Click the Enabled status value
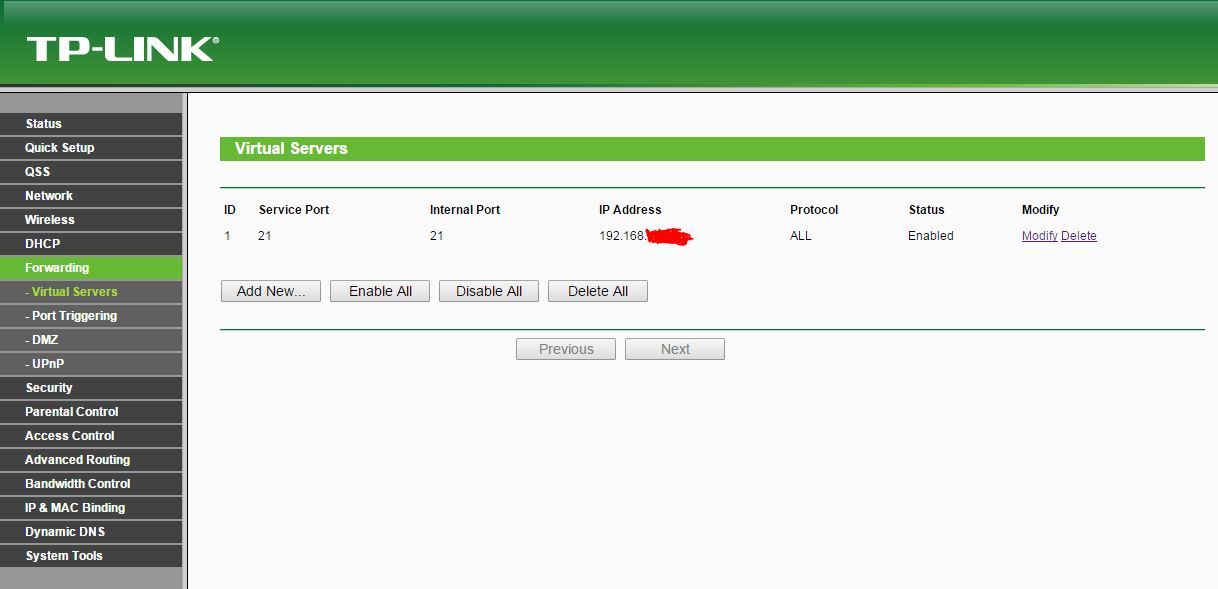The image size is (1218, 589). click(x=931, y=236)
